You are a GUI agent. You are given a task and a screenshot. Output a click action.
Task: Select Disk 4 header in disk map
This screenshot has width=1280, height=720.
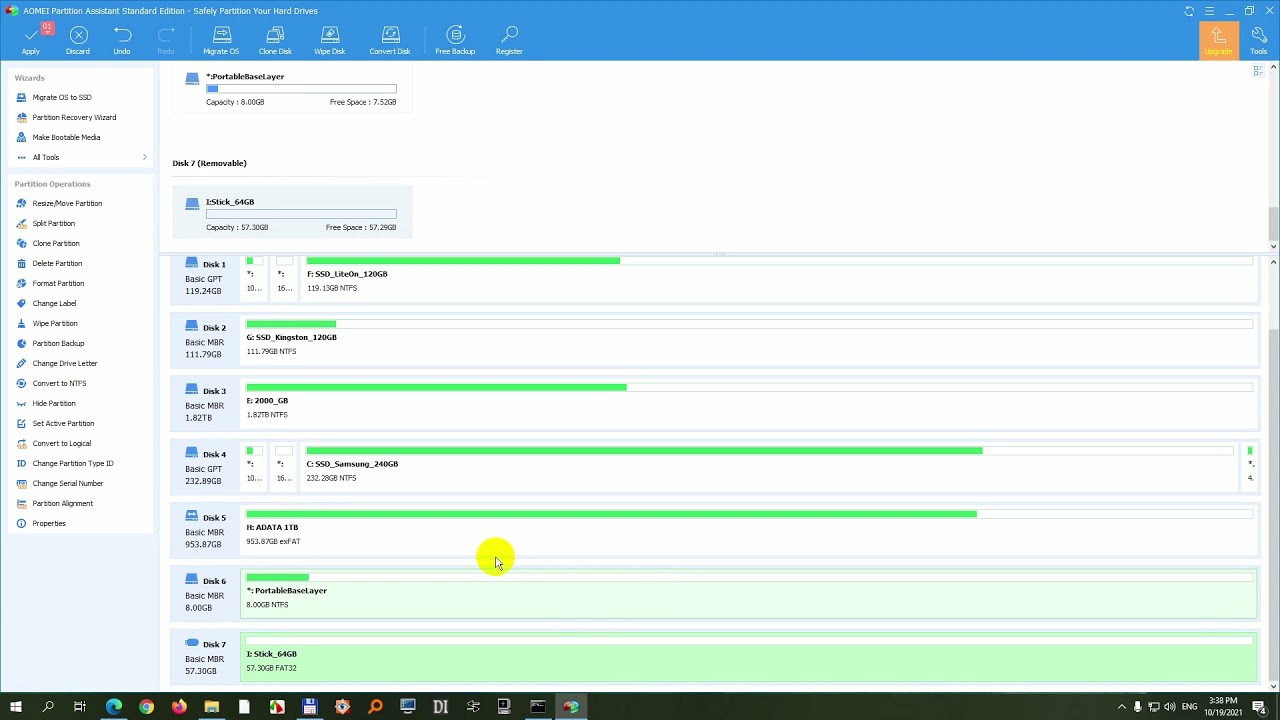click(205, 467)
